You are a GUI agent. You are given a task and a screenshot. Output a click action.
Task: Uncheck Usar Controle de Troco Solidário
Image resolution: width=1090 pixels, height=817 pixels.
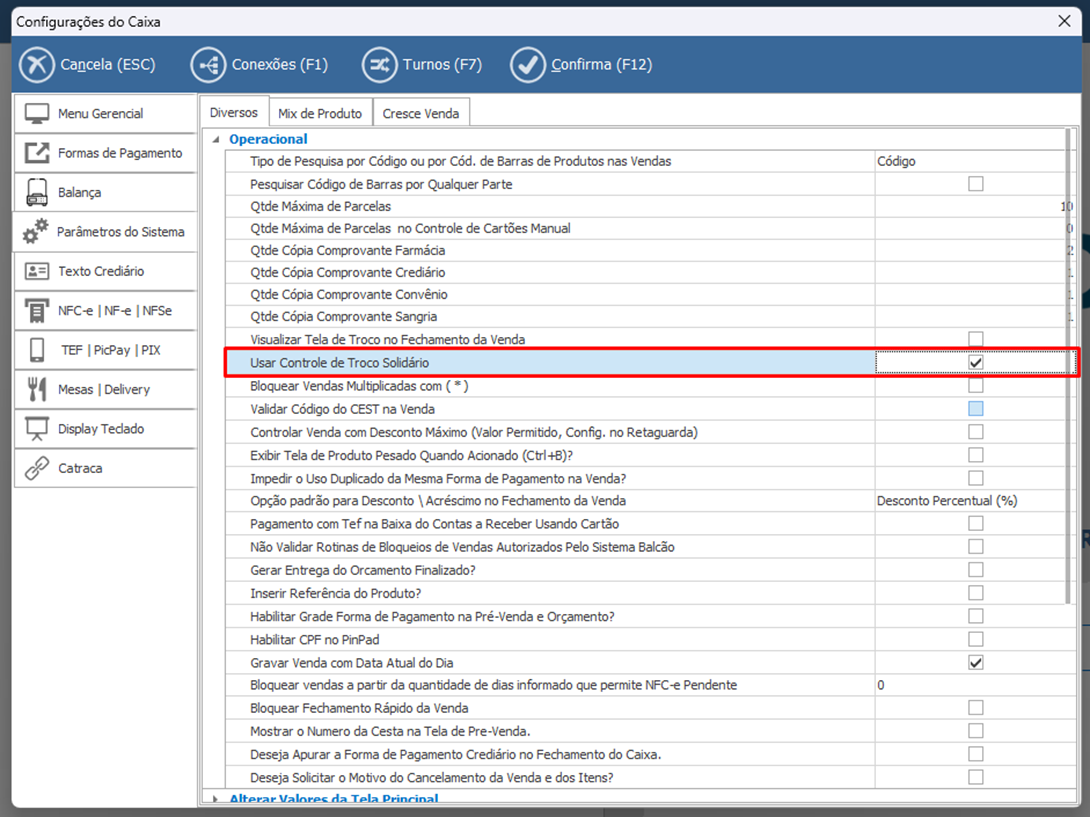point(975,362)
